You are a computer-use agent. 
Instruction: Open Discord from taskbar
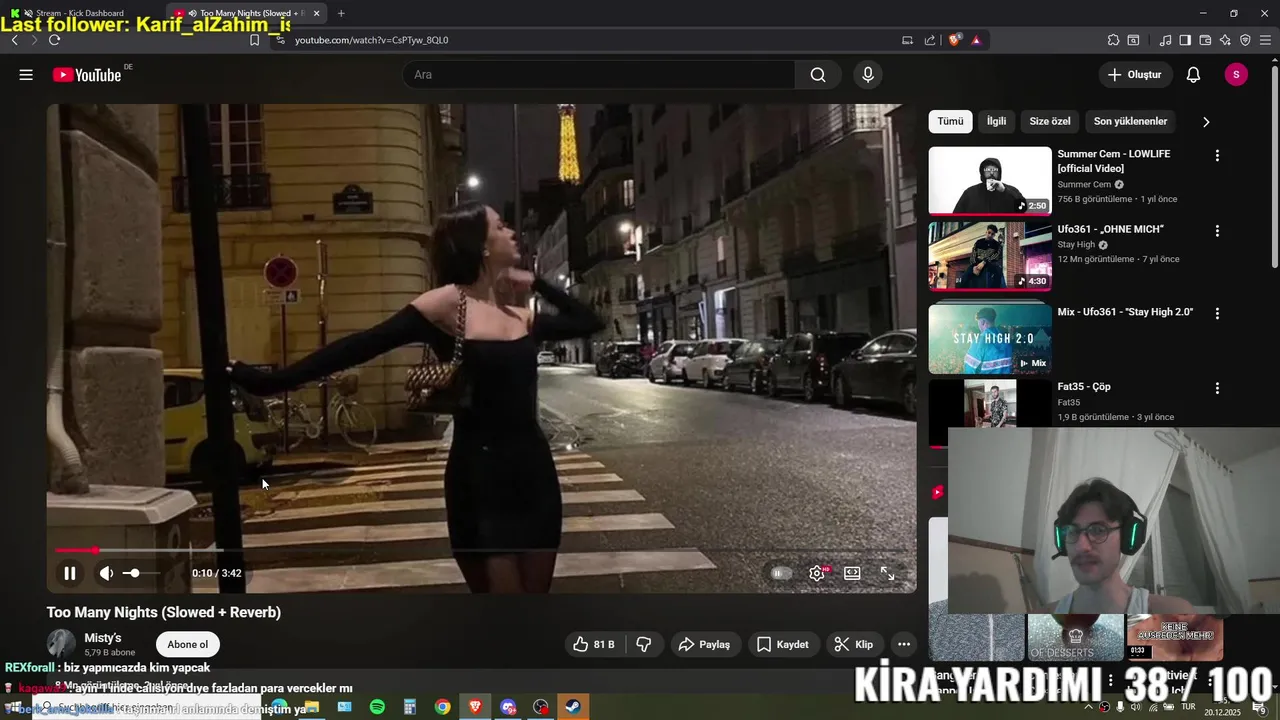pyautogui.click(x=508, y=707)
